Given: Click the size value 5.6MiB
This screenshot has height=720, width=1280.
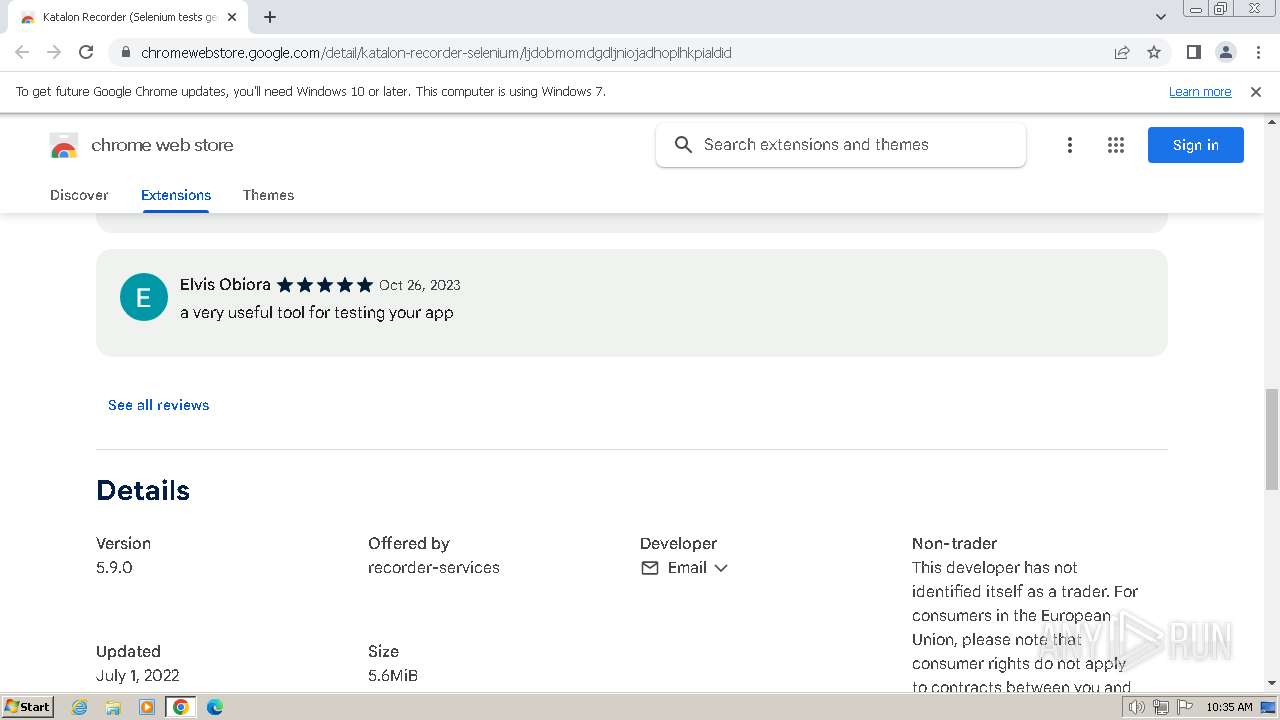Looking at the screenshot, I should coord(393,676).
